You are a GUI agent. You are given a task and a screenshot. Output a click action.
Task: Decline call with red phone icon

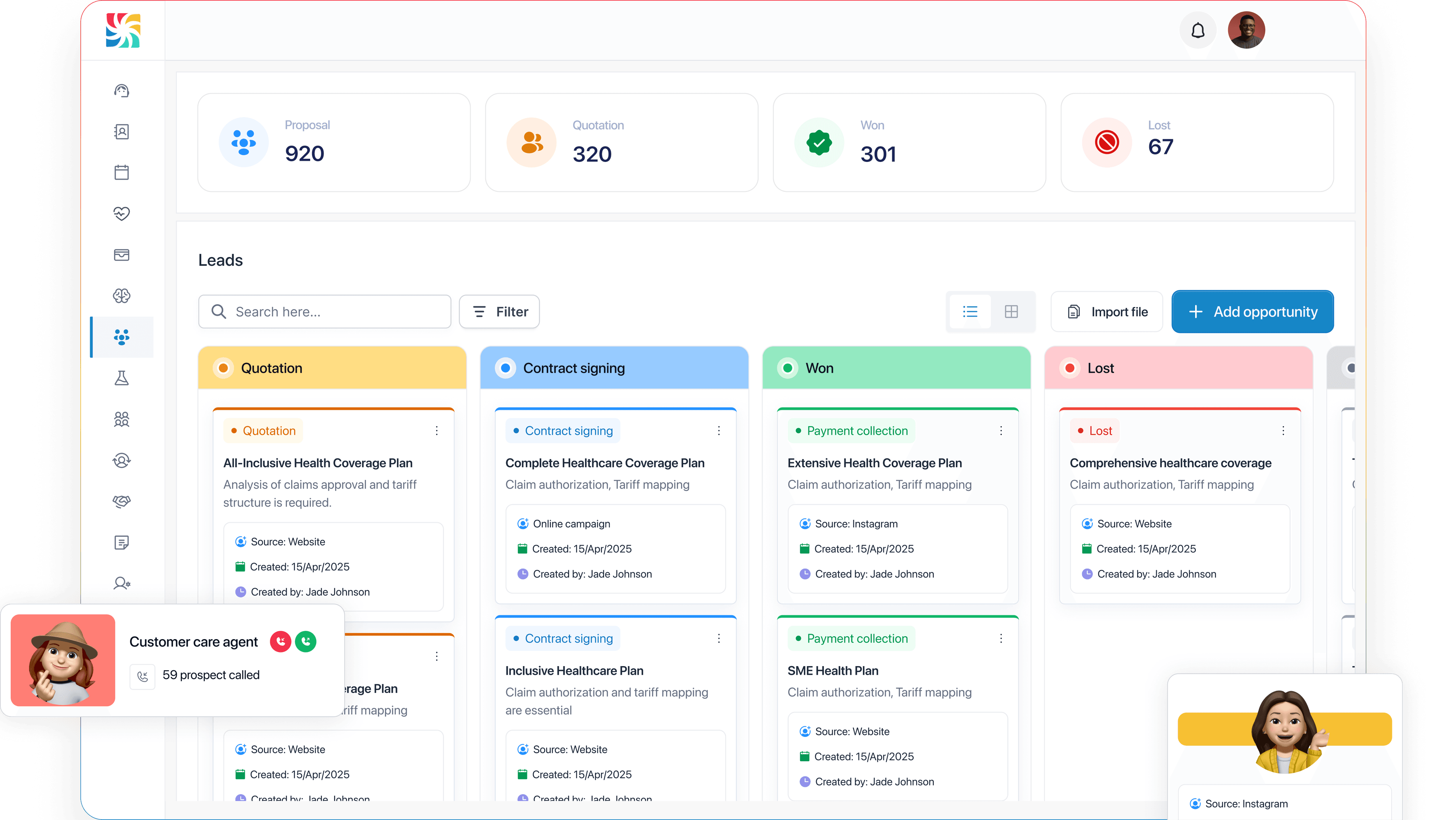coord(280,641)
